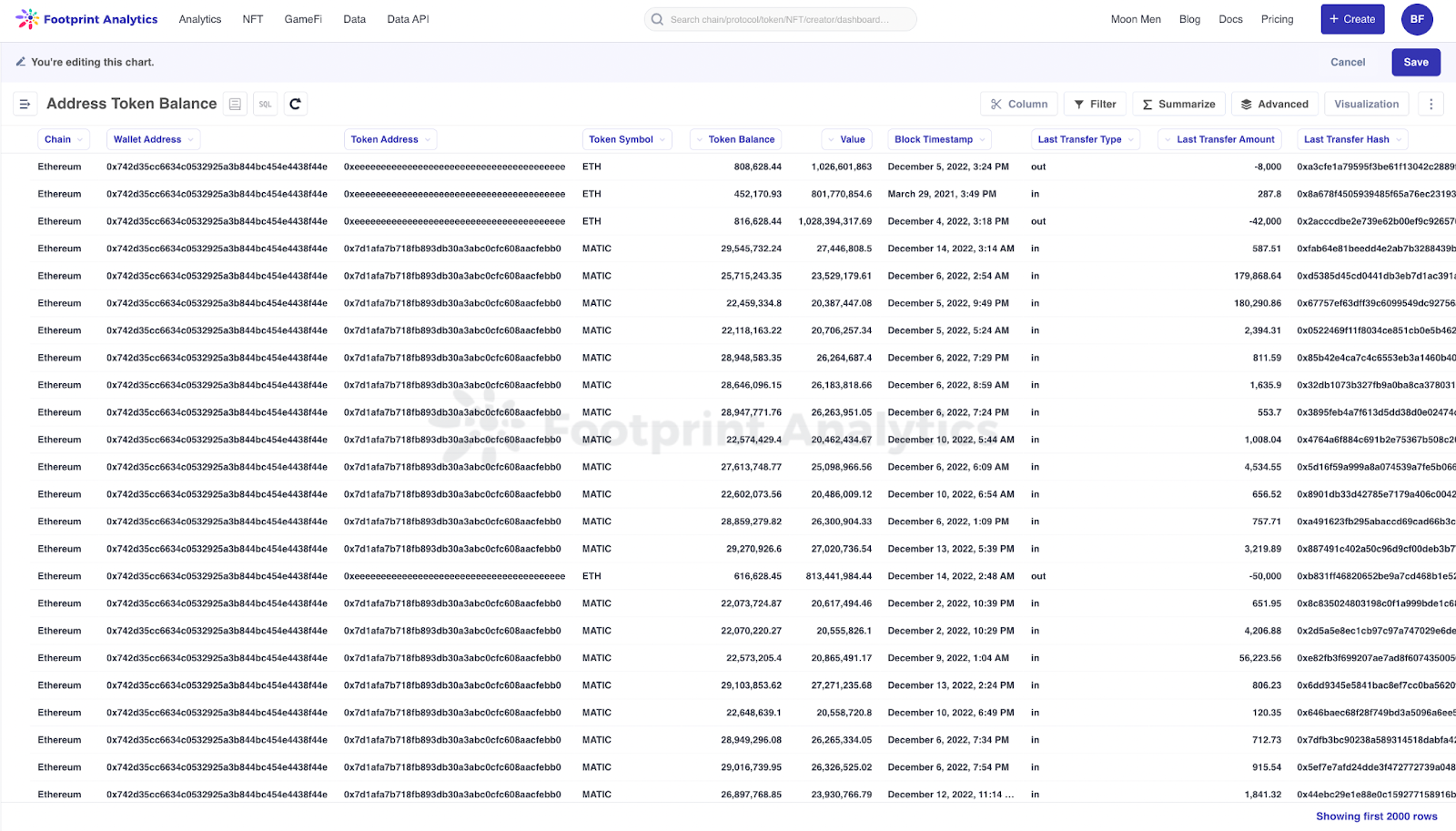Expand the Last Transfer Type dropdown
Viewport: 1456px width, 831px height.
(x=1132, y=139)
